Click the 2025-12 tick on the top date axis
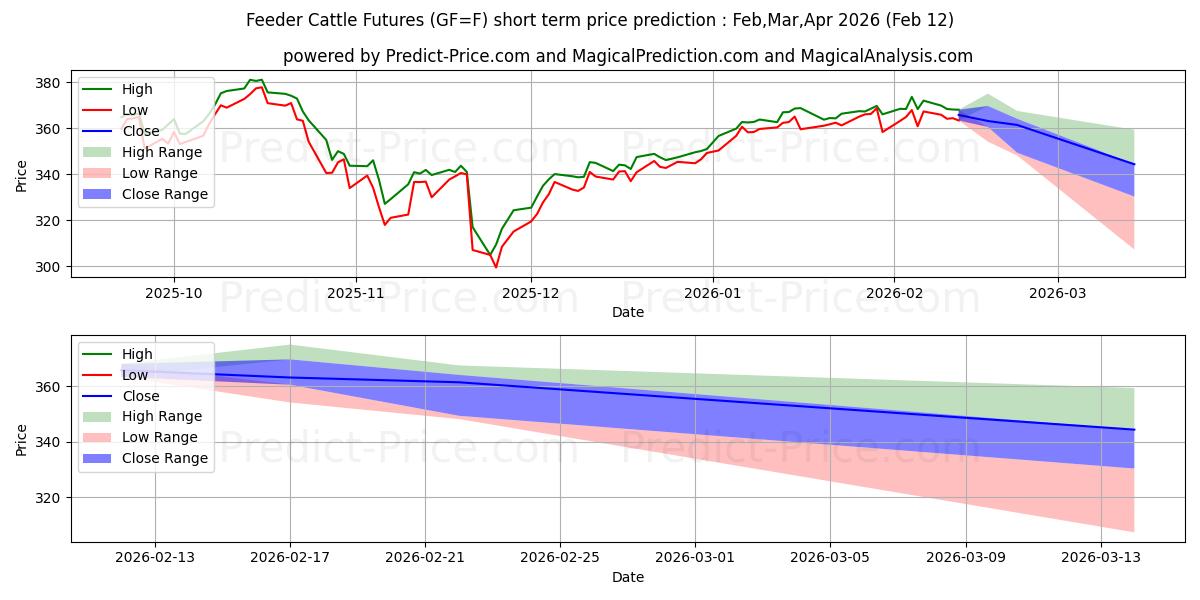This screenshot has width=1200, height=600. click(x=531, y=293)
